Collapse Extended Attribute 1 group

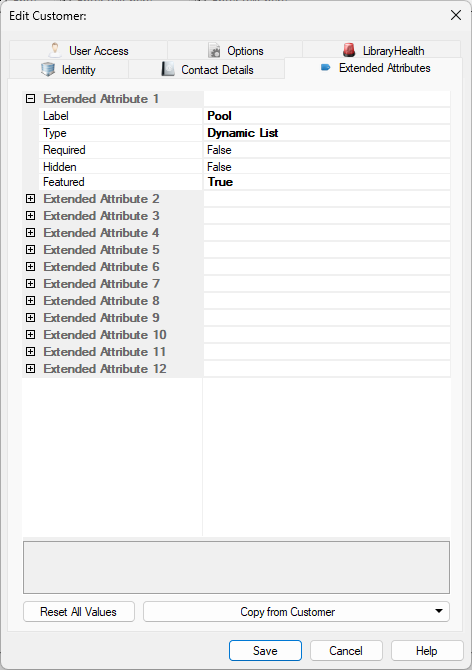click(30, 99)
